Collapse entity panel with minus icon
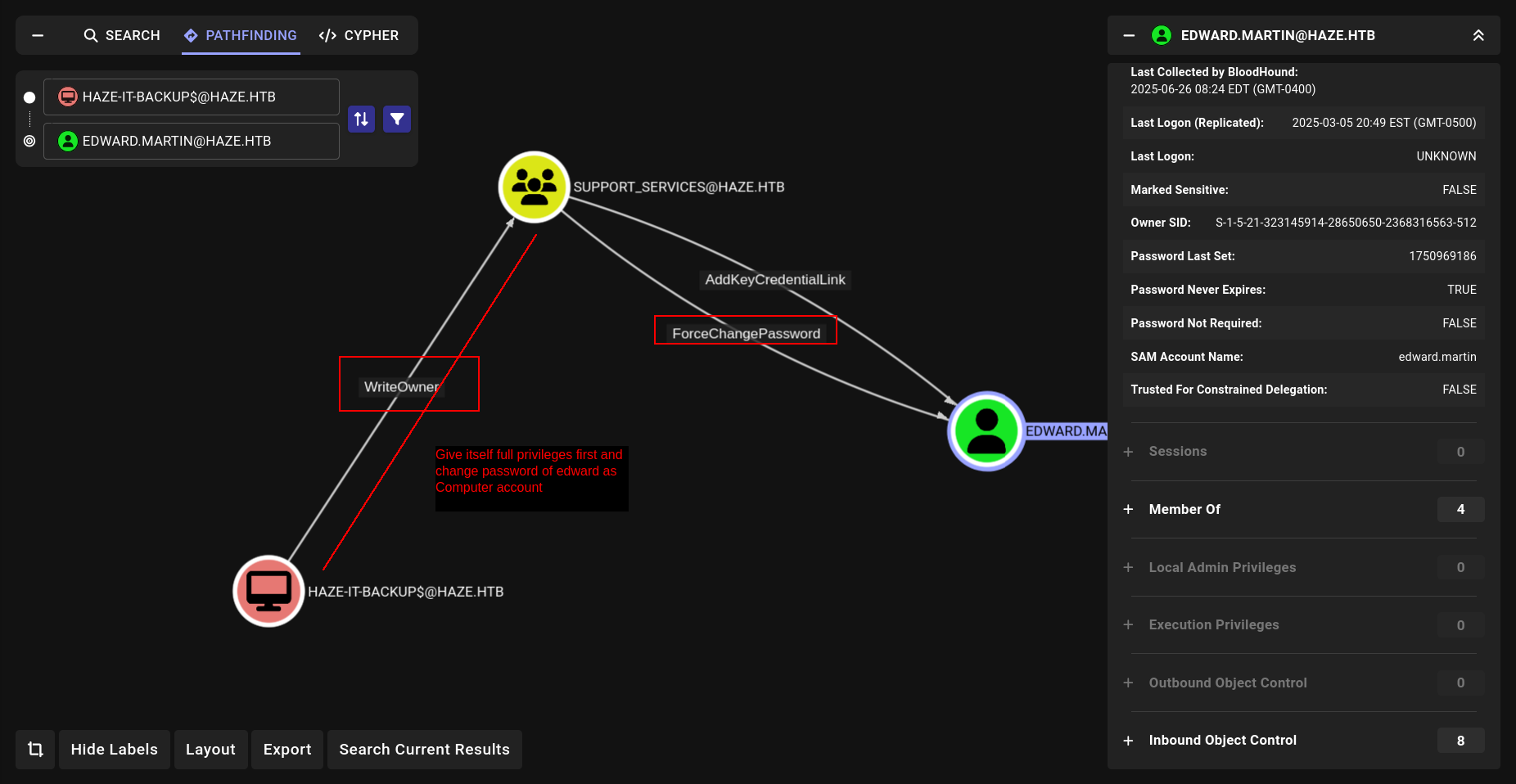This screenshot has height=784, width=1516. pyautogui.click(x=1129, y=35)
